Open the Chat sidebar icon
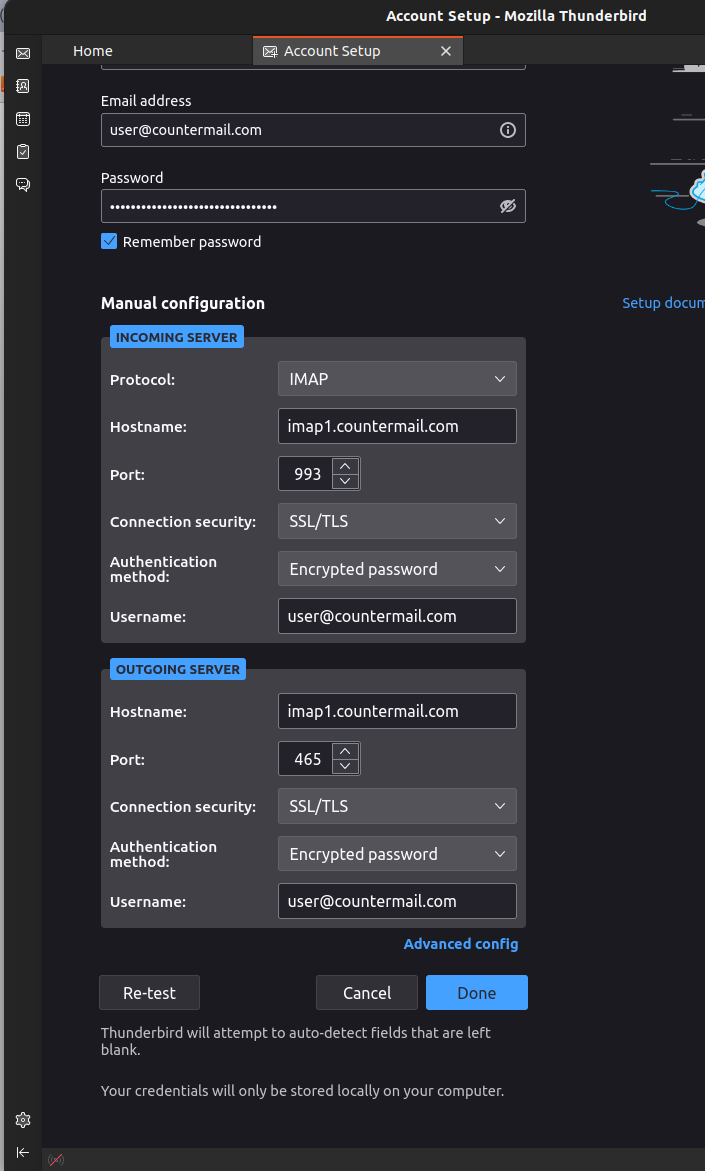The height and width of the screenshot is (1171, 705). pos(23,185)
